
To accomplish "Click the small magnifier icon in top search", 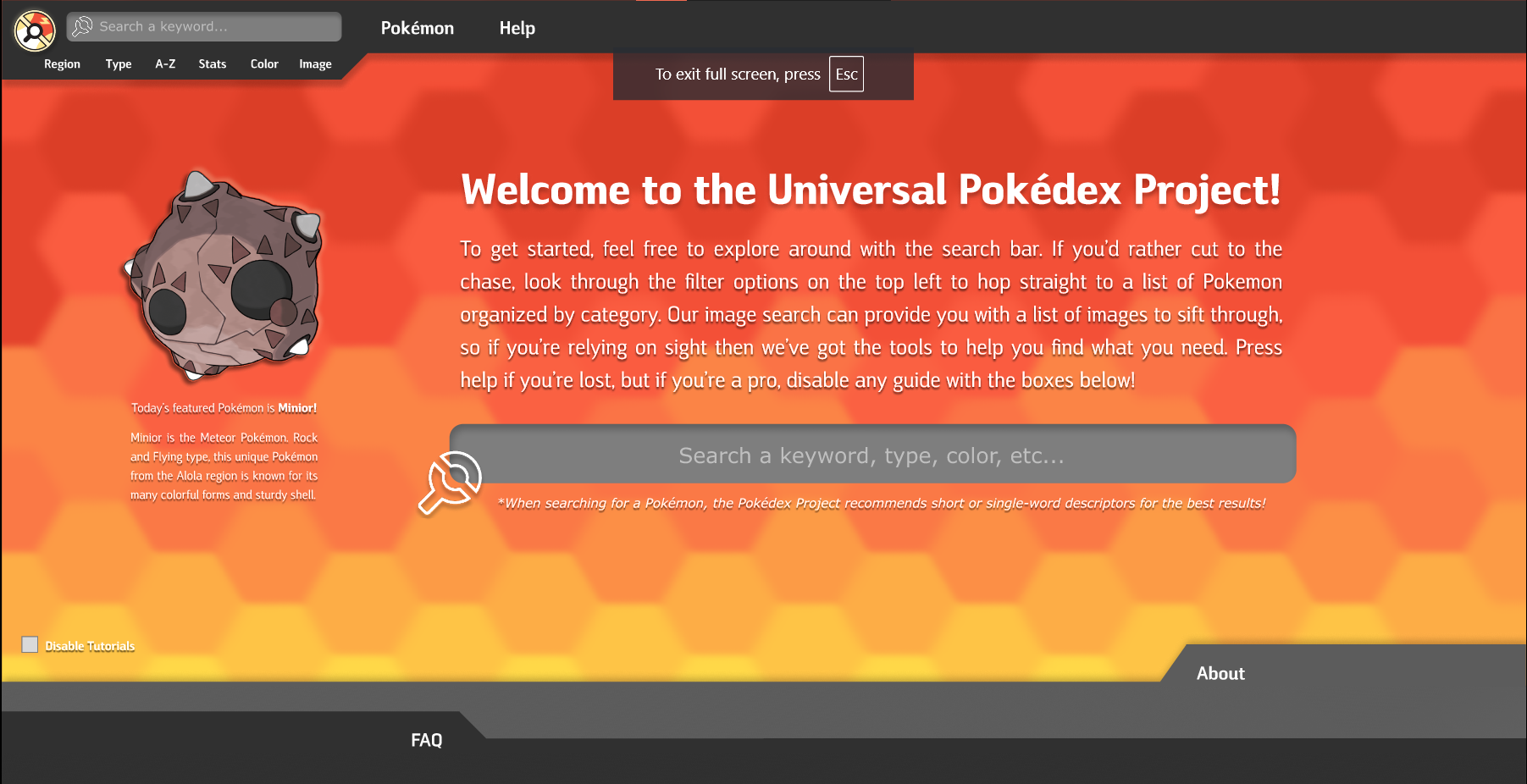I will [x=82, y=27].
